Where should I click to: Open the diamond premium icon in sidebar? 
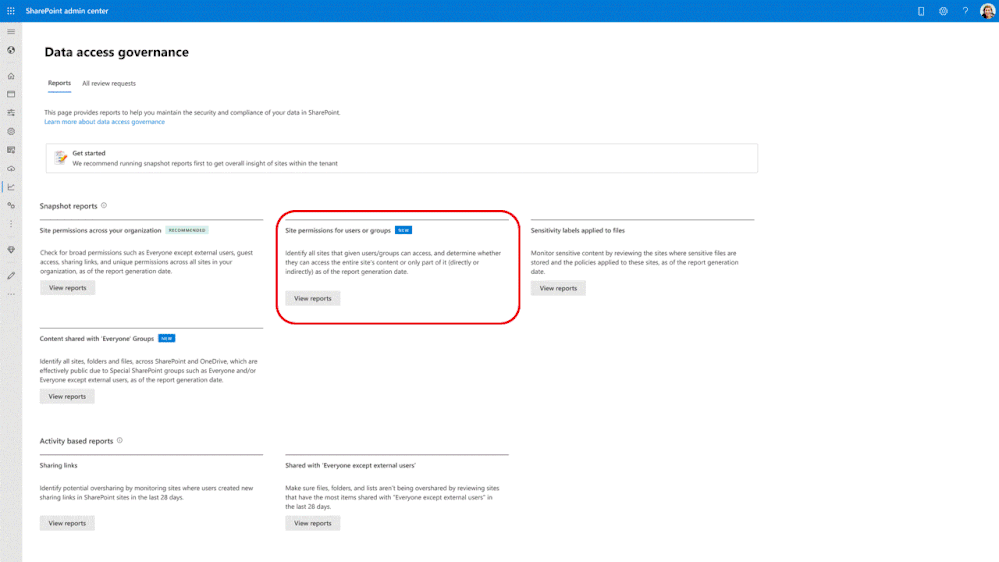coord(11,250)
